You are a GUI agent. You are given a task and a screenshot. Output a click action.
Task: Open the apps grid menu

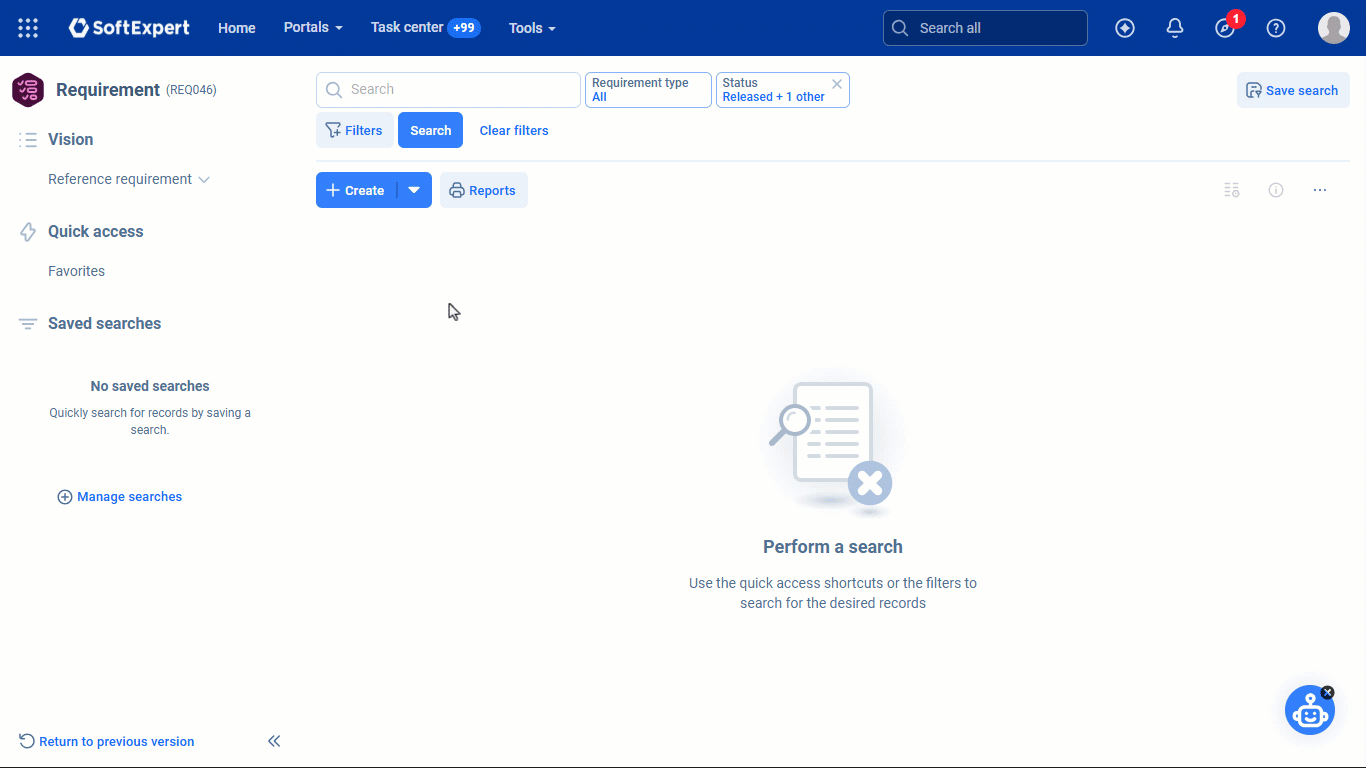(28, 28)
